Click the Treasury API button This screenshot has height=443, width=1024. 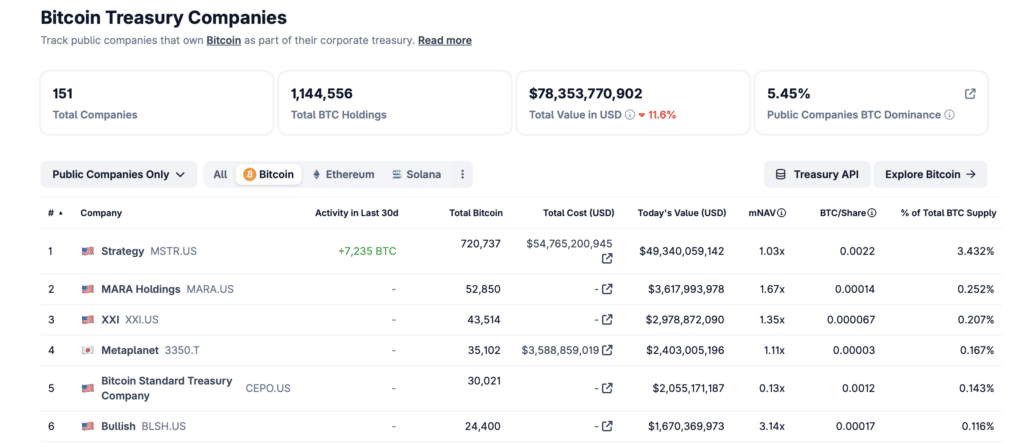click(x=817, y=174)
